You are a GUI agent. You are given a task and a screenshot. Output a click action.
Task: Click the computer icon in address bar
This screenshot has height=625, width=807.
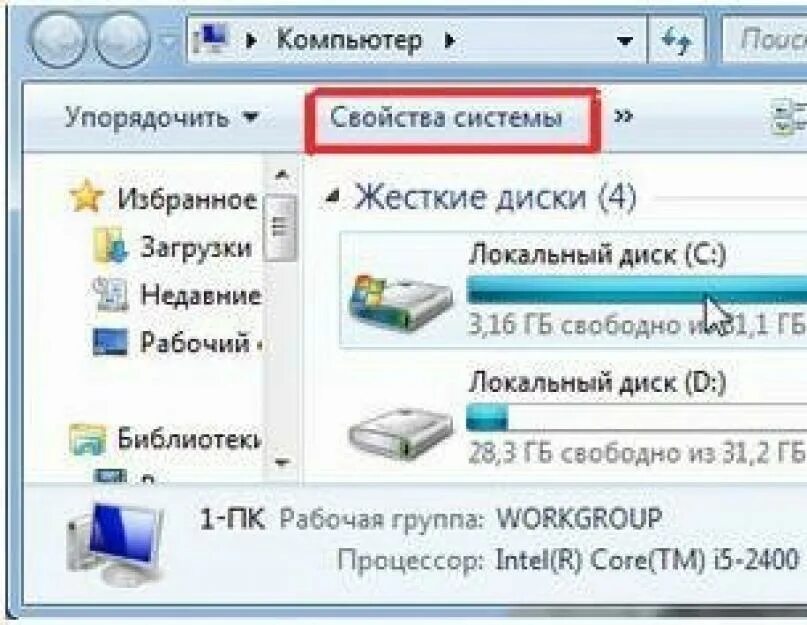point(211,40)
